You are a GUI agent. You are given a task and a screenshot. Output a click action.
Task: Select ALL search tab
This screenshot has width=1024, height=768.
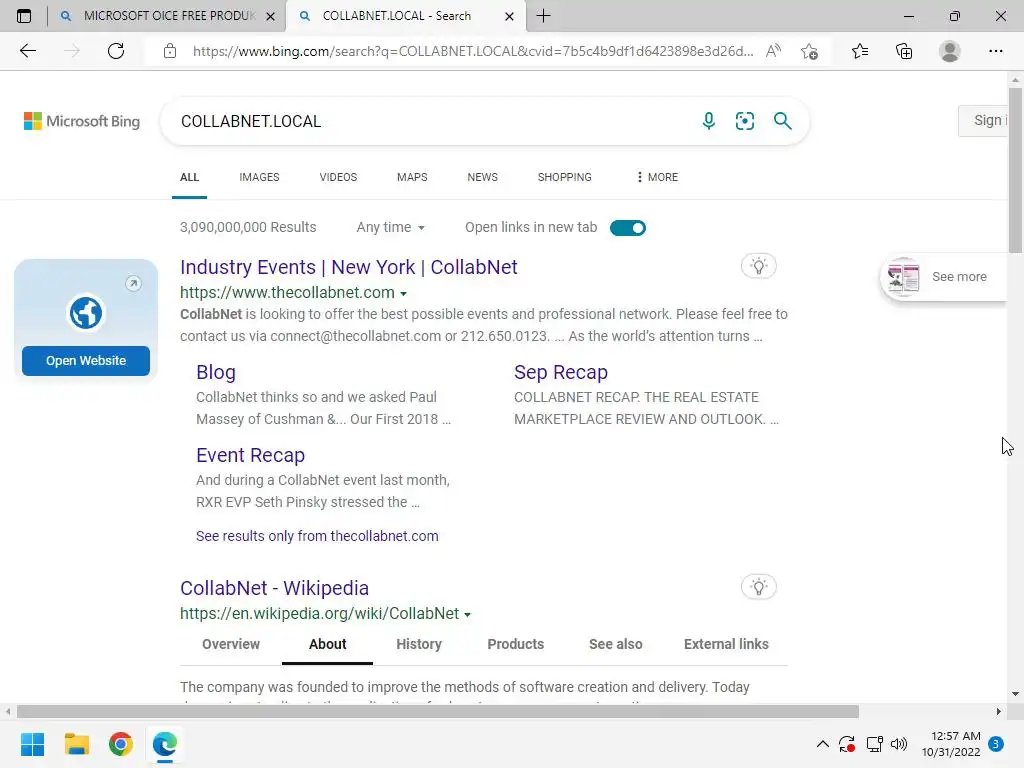pyautogui.click(x=189, y=177)
